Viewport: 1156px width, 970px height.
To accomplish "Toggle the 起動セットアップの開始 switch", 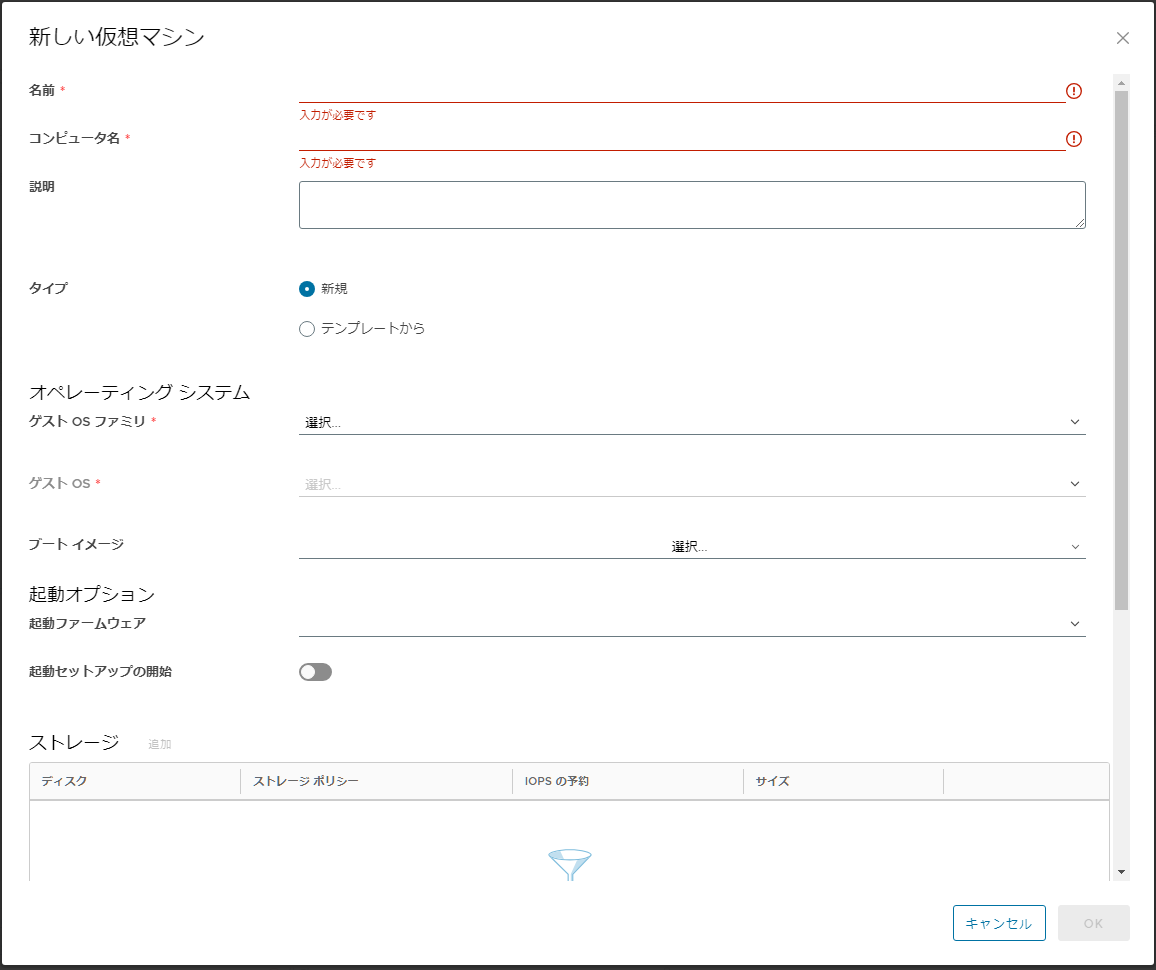I will tap(316, 671).
